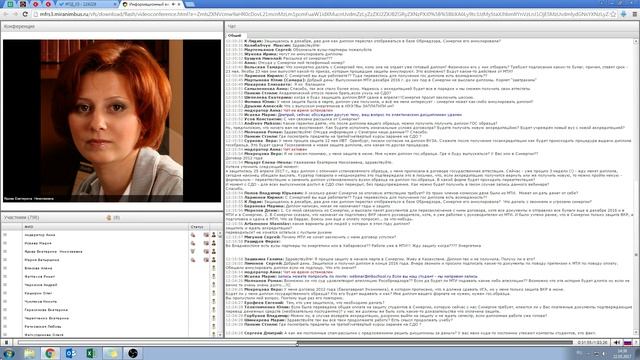Click the volume speaker icon in player bar
Screen dimensions: 640x360
click(617, 342)
